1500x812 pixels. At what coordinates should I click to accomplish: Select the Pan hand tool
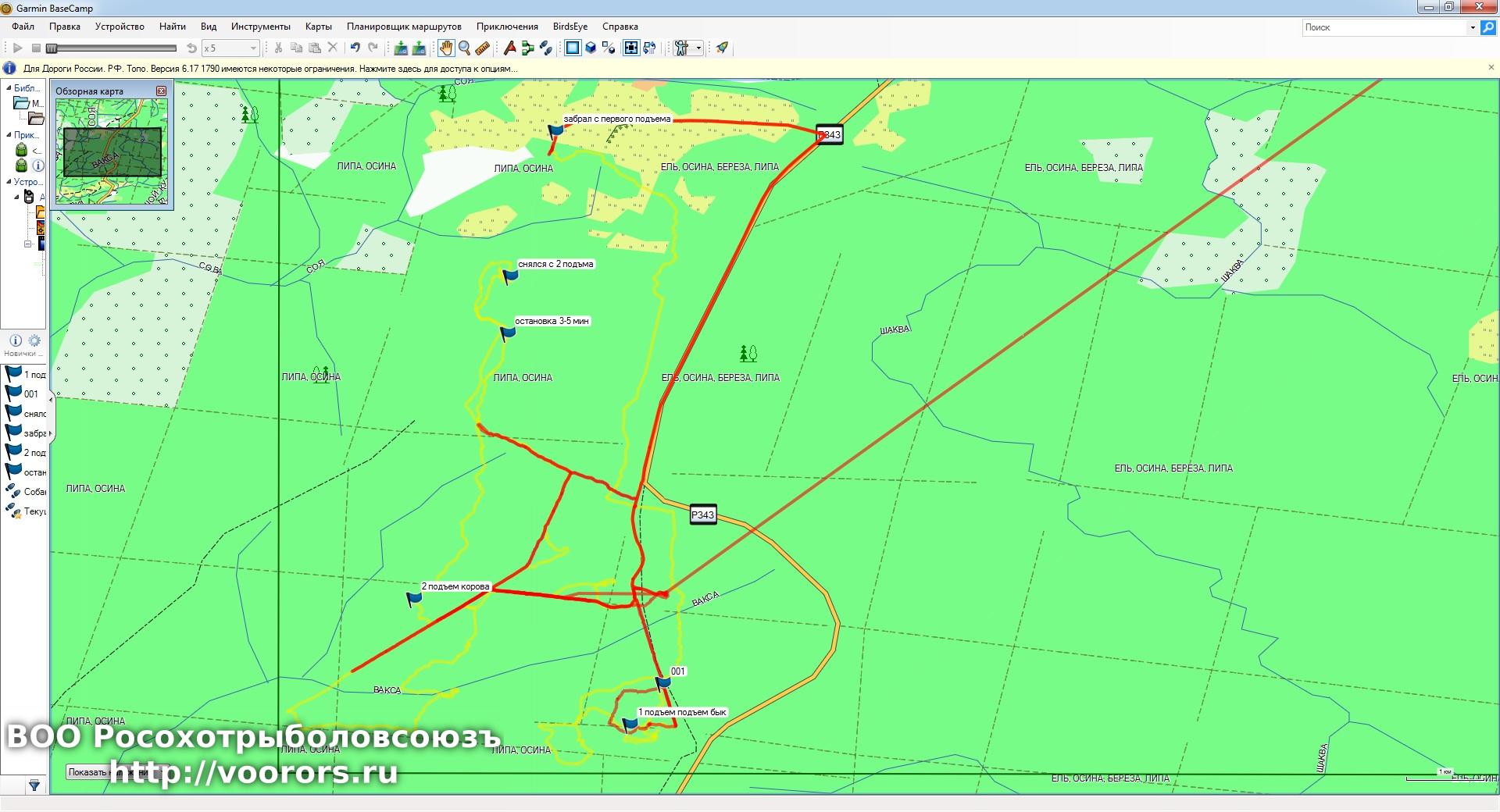tap(445, 48)
